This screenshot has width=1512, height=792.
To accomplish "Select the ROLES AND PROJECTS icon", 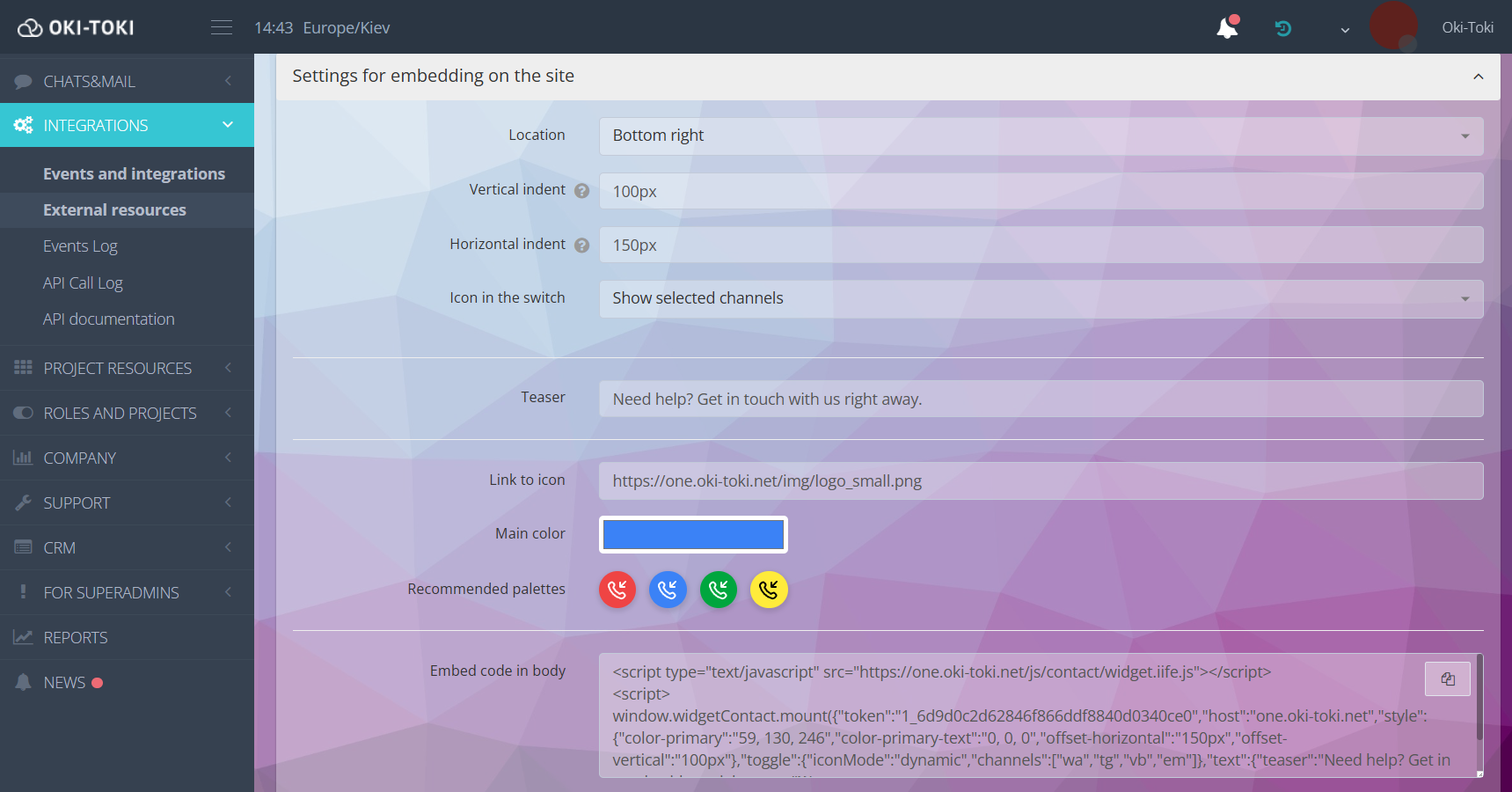I will pyautogui.click(x=24, y=412).
